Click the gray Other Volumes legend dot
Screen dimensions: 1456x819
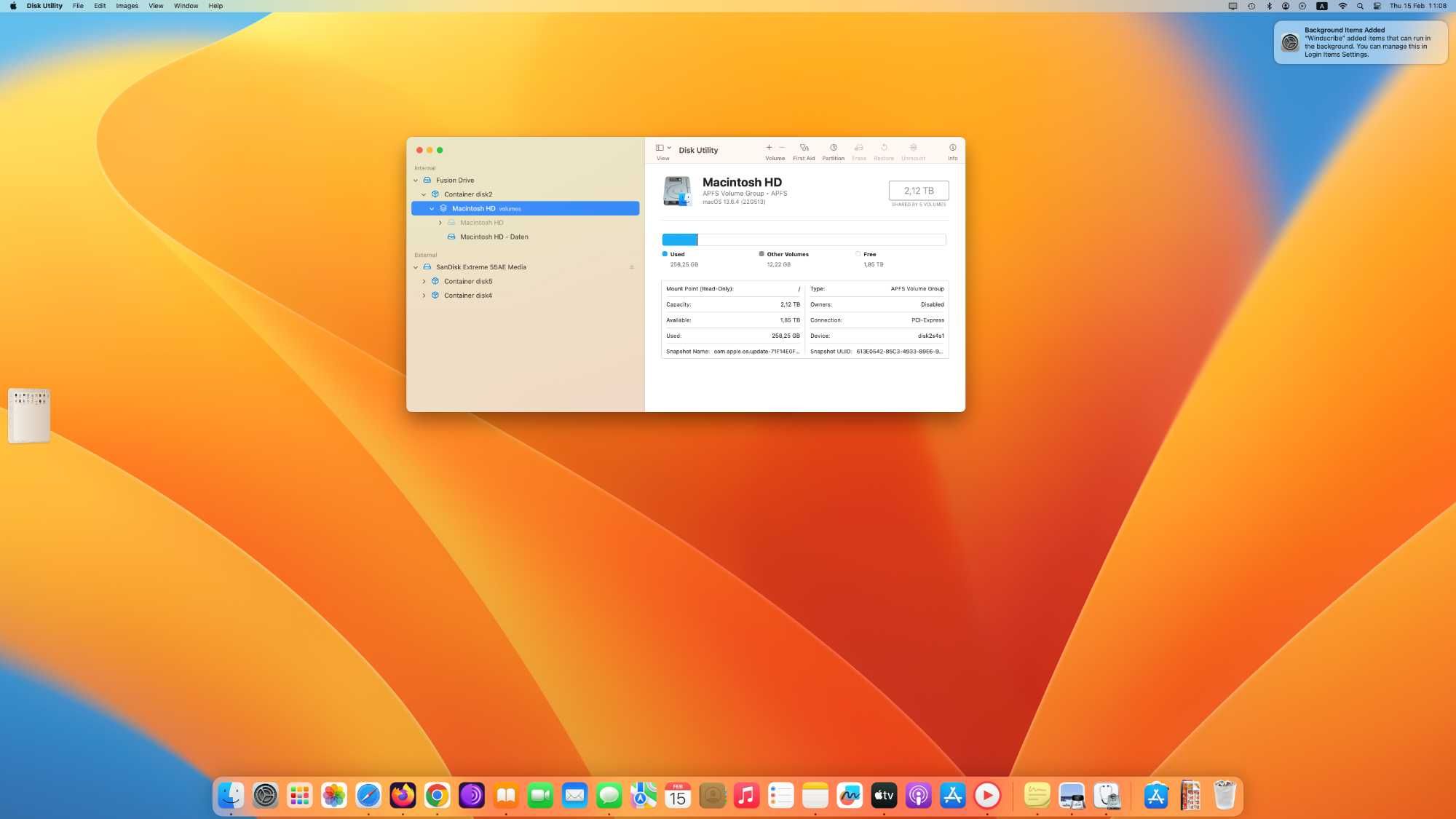click(761, 254)
